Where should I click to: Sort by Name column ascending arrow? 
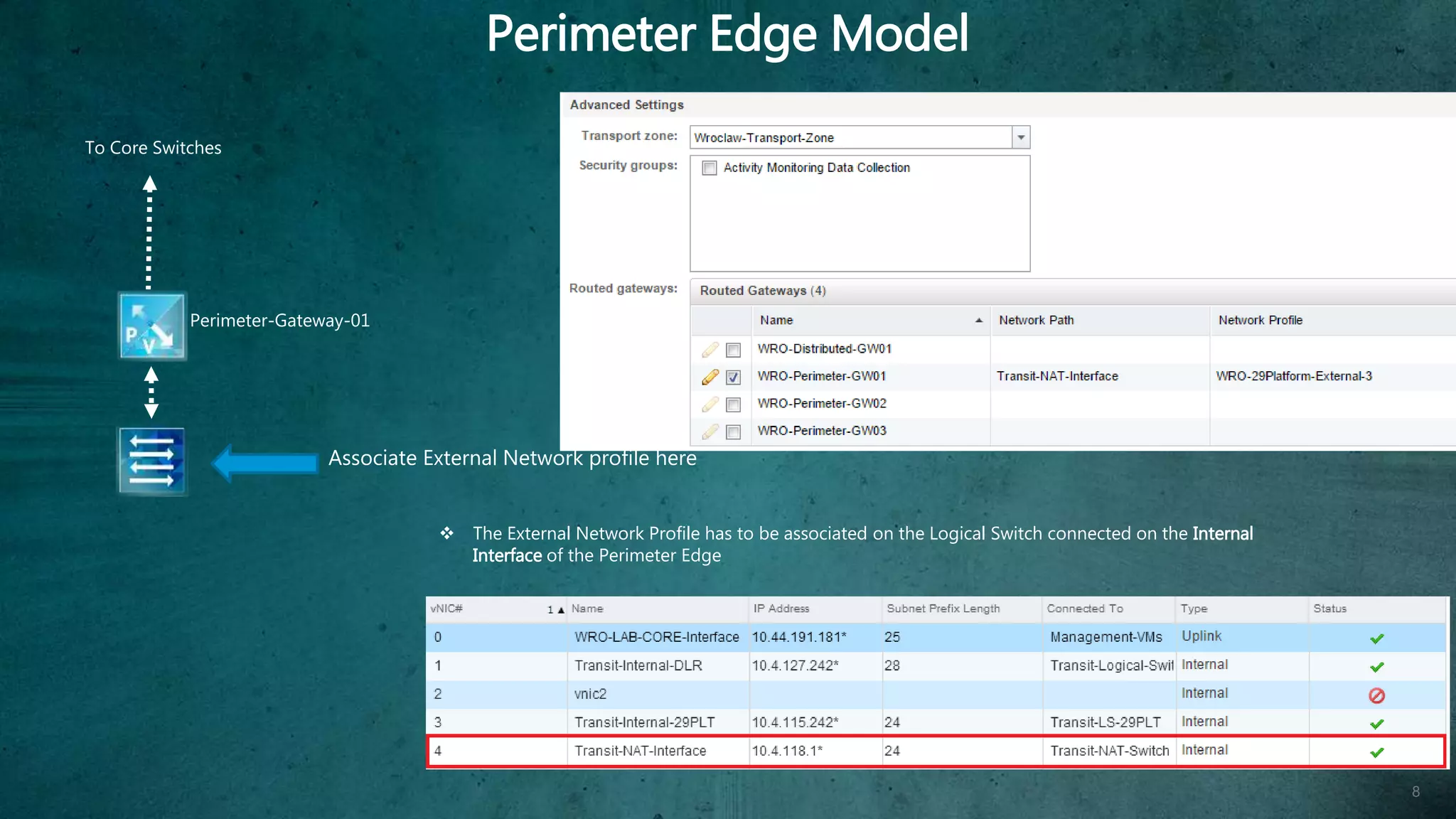pyautogui.click(x=978, y=321)
